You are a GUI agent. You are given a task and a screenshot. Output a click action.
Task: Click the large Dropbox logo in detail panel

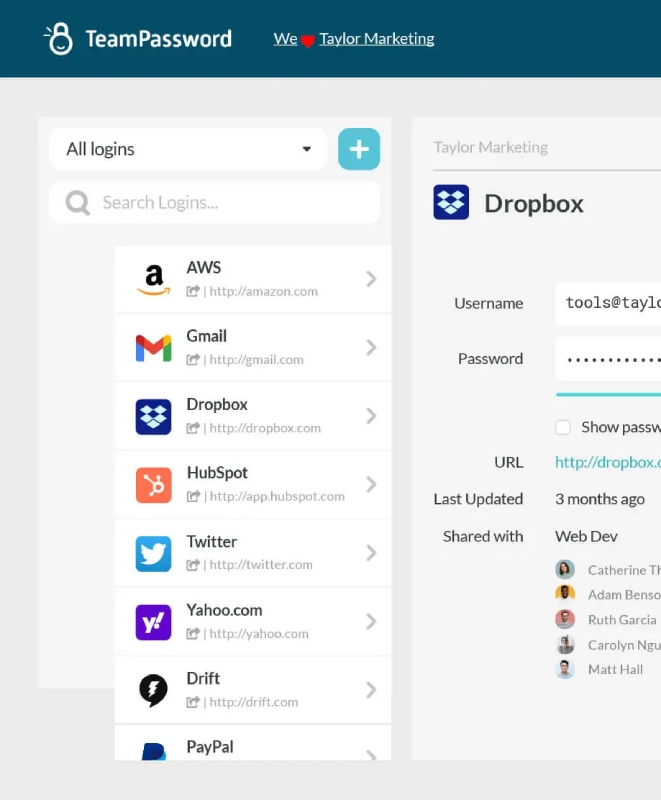click(451, 202)
